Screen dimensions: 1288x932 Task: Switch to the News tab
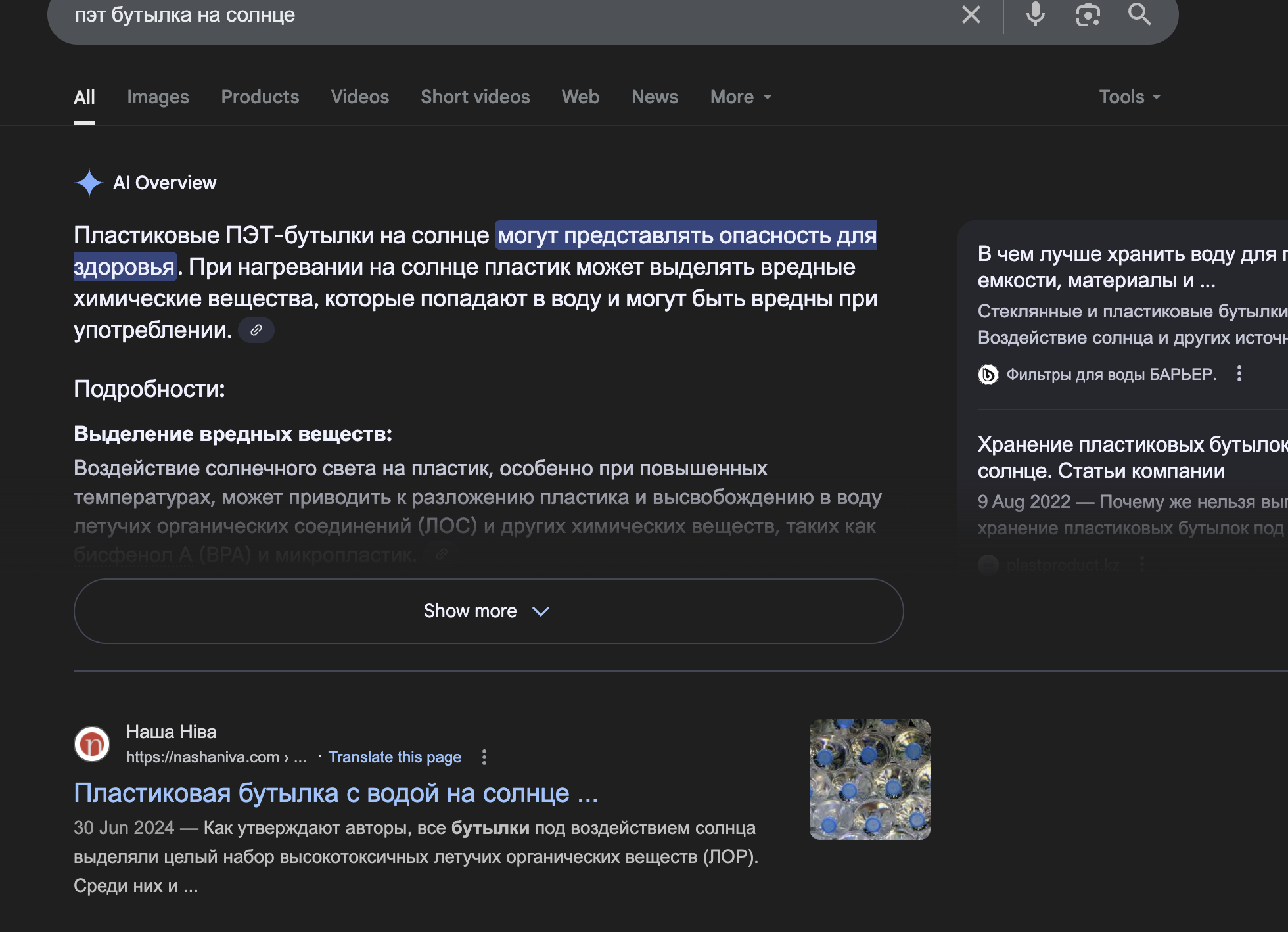pyautogui.click(x=655, y=97)
